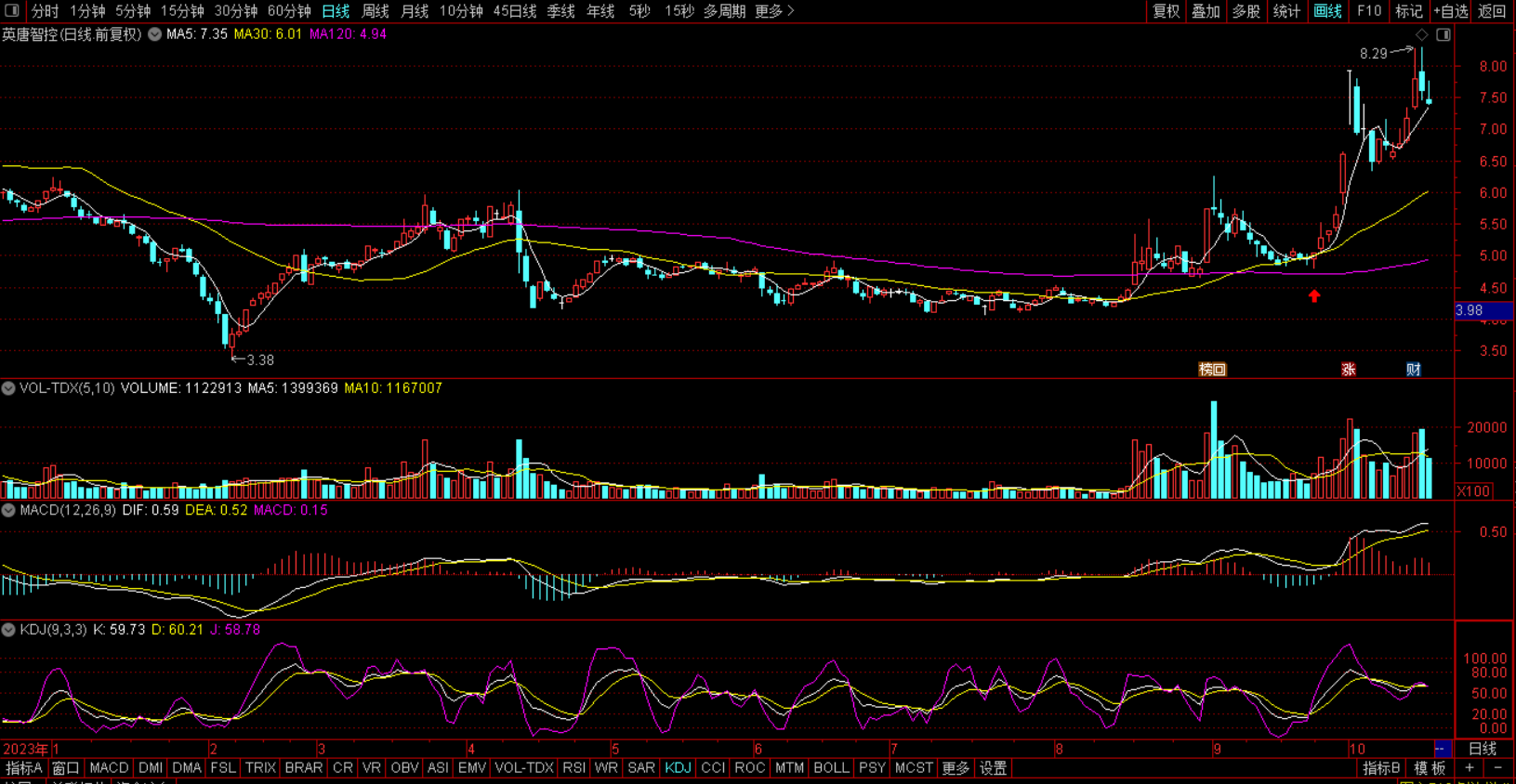1516x784 pixels.
Task: Open the 多周期 multi-period view
Action: click(x=724, y=11)
